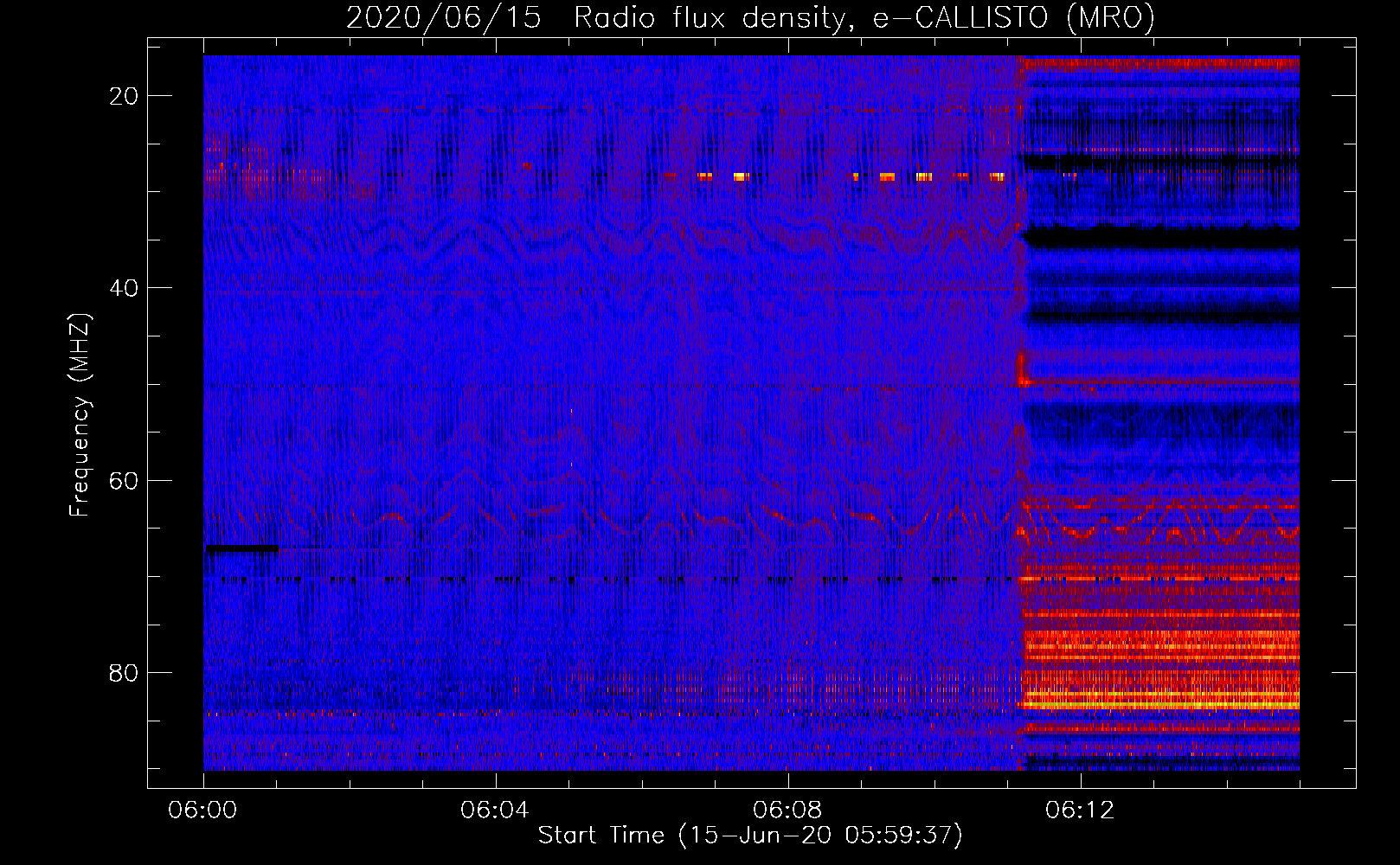Viewport: 1400px width, 865px height.
Task: Click the '60' frequency tick label
Action: pyautogui.click(x=124, y=480)
